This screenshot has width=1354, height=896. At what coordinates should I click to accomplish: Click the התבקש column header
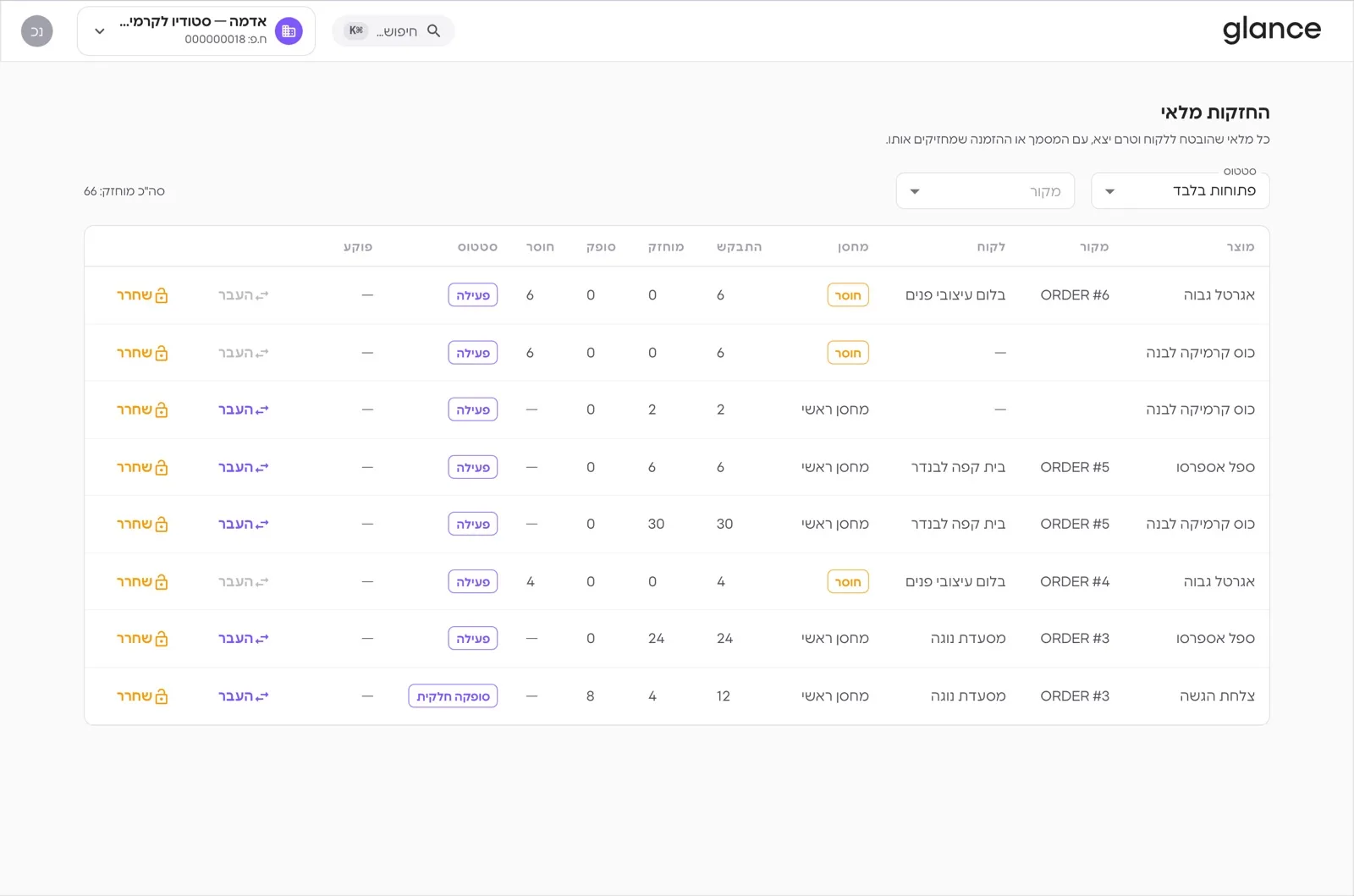point(740,247)
